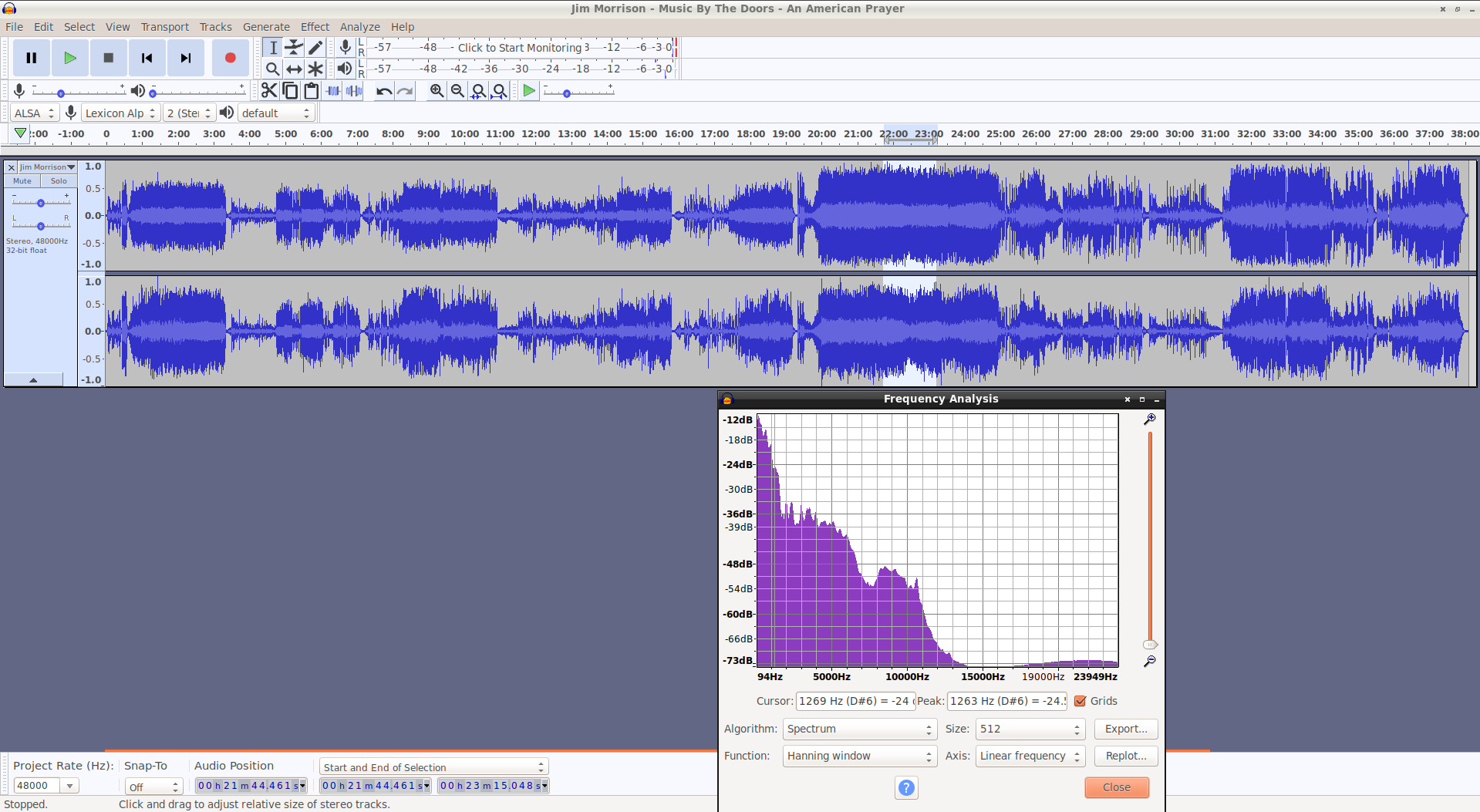Screen dimensions: 1480x812
Task: Select the Draw pencil tool
Action: (315, 48)
